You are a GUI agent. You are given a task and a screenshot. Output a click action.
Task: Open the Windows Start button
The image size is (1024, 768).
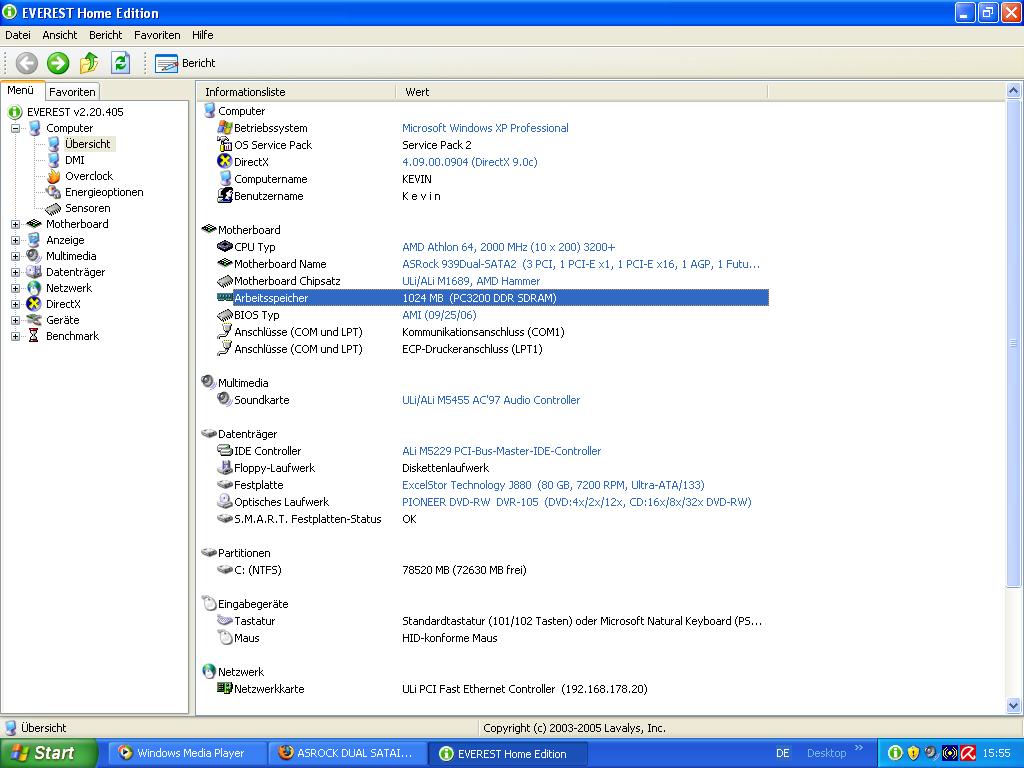tap(49, 754)
